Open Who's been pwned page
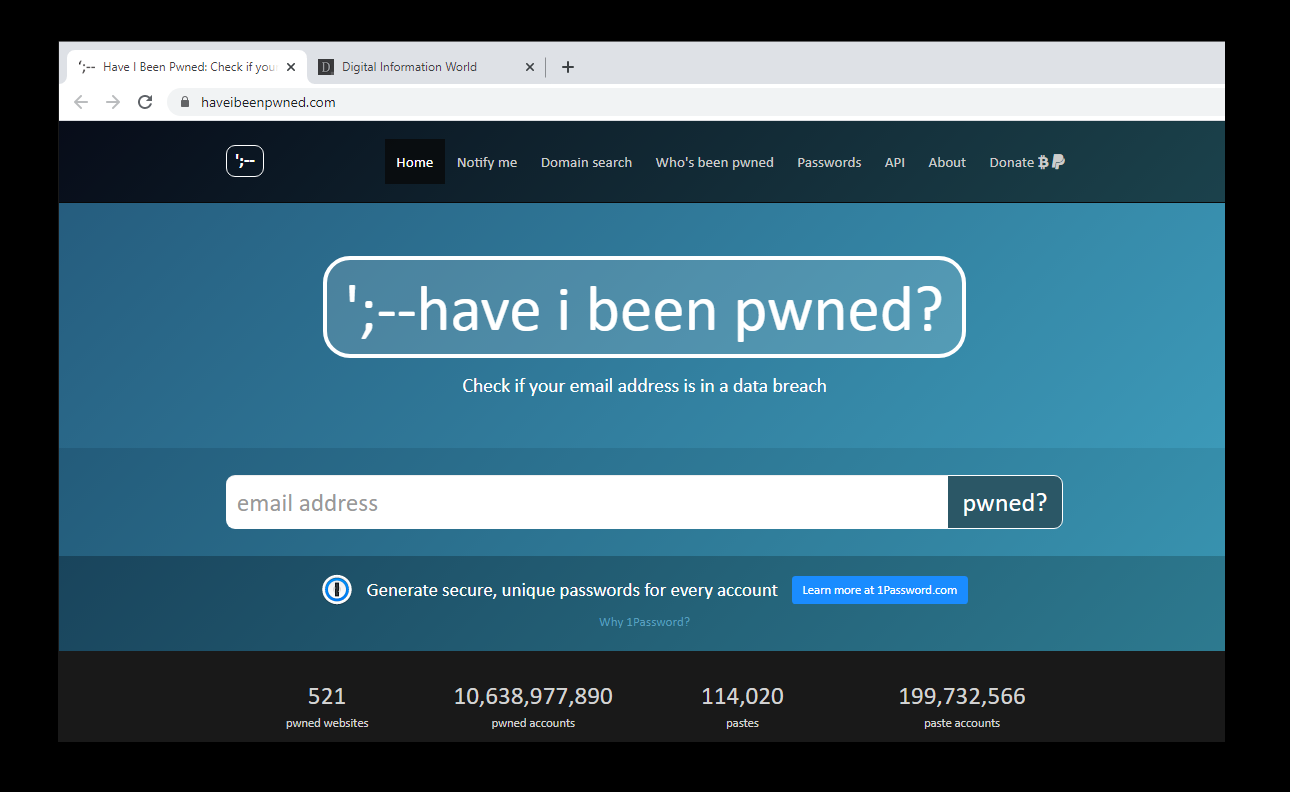1290x792 pixels. [x=715, y=162]
